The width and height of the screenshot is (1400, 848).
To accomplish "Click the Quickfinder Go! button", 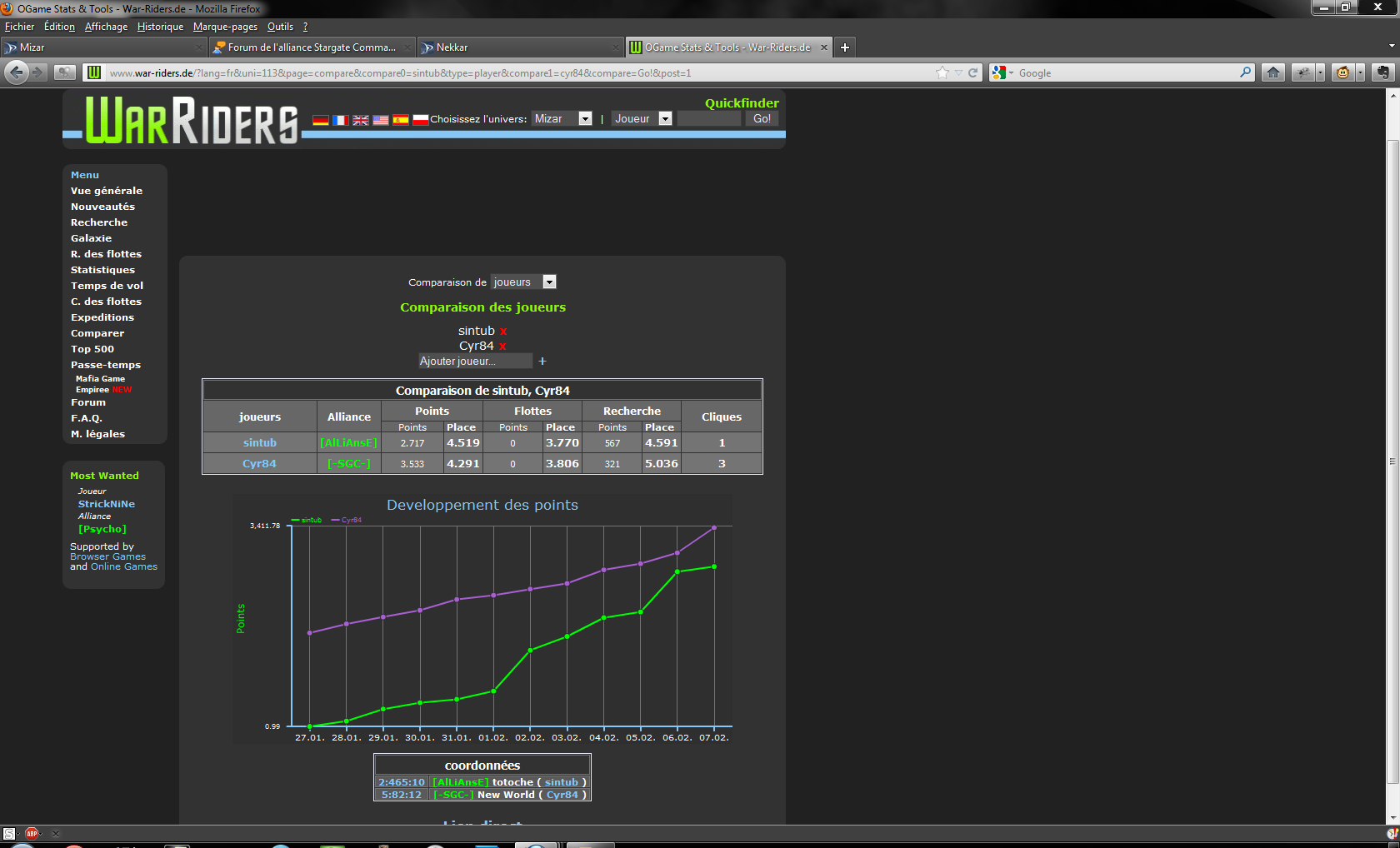I will click(762, 118).
